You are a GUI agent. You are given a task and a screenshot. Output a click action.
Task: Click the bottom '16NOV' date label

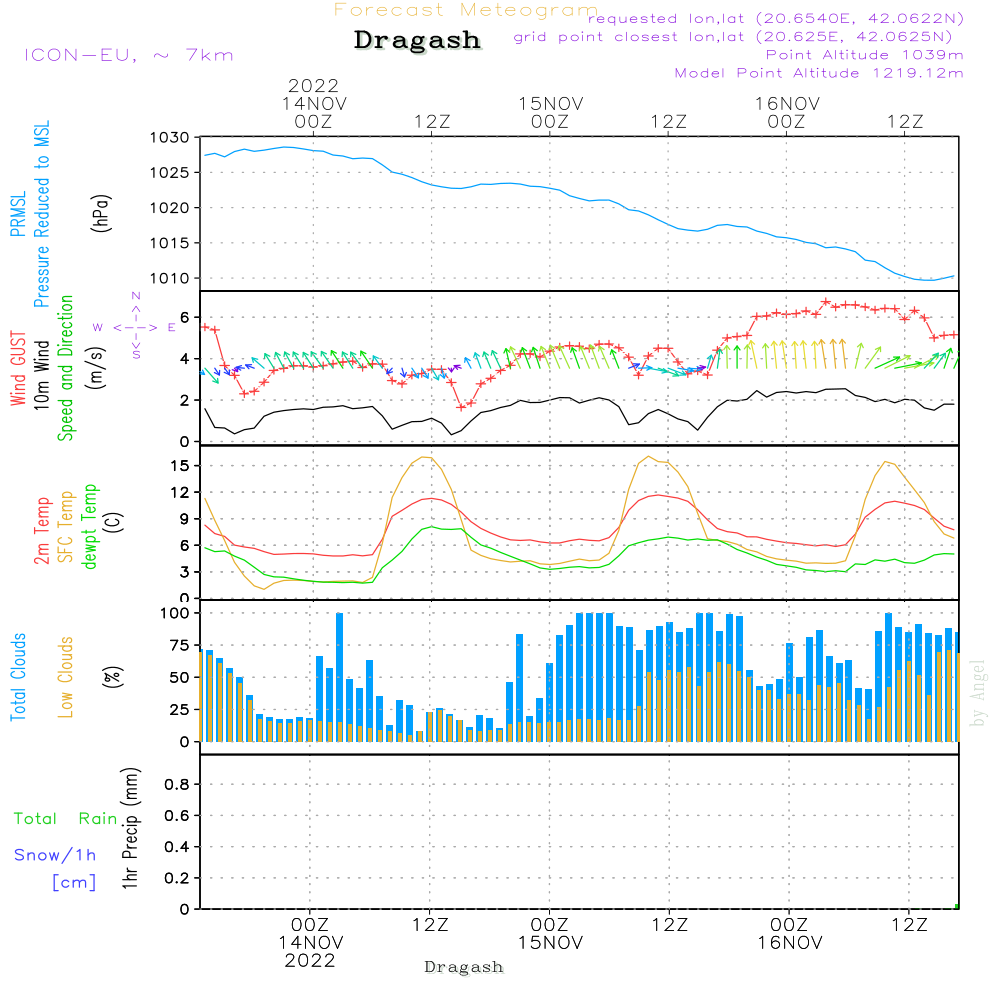click(790, 943)
